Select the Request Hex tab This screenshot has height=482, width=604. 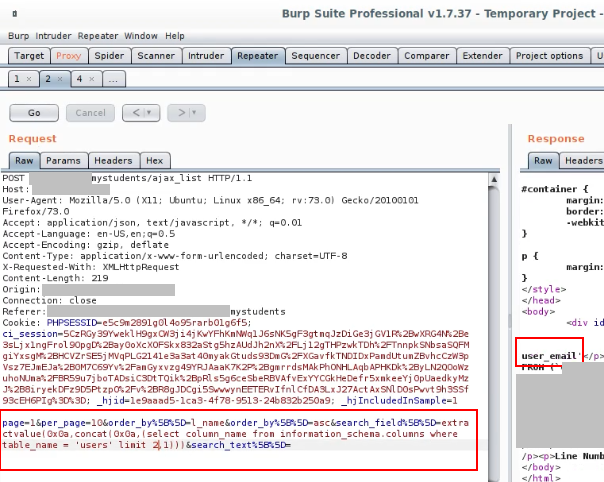[x=155, y=161]
